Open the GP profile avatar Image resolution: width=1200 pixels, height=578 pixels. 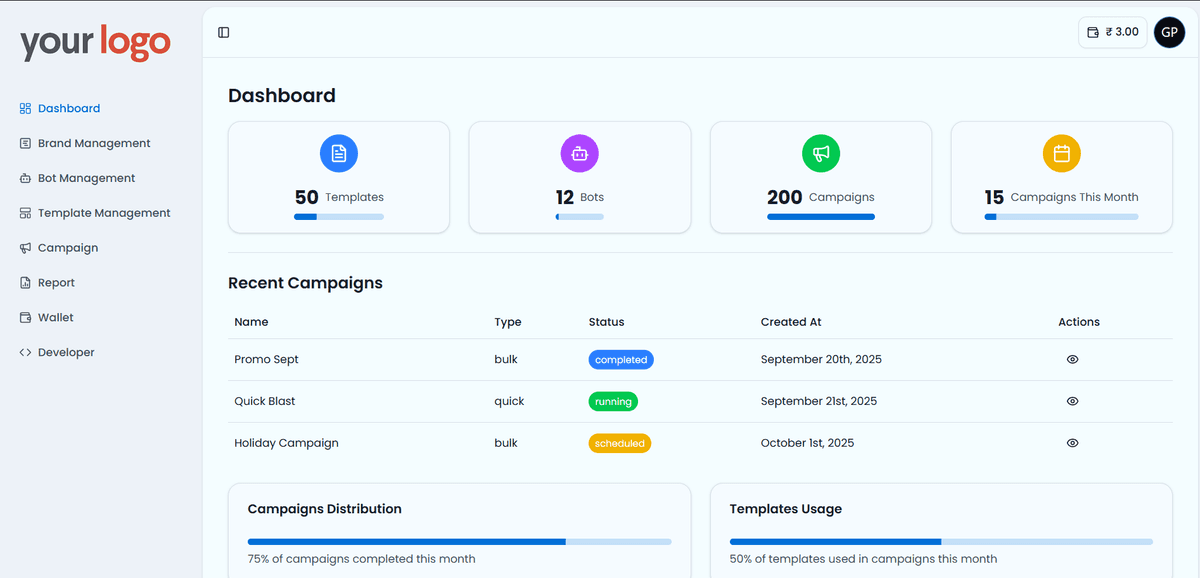(1169, 32)
